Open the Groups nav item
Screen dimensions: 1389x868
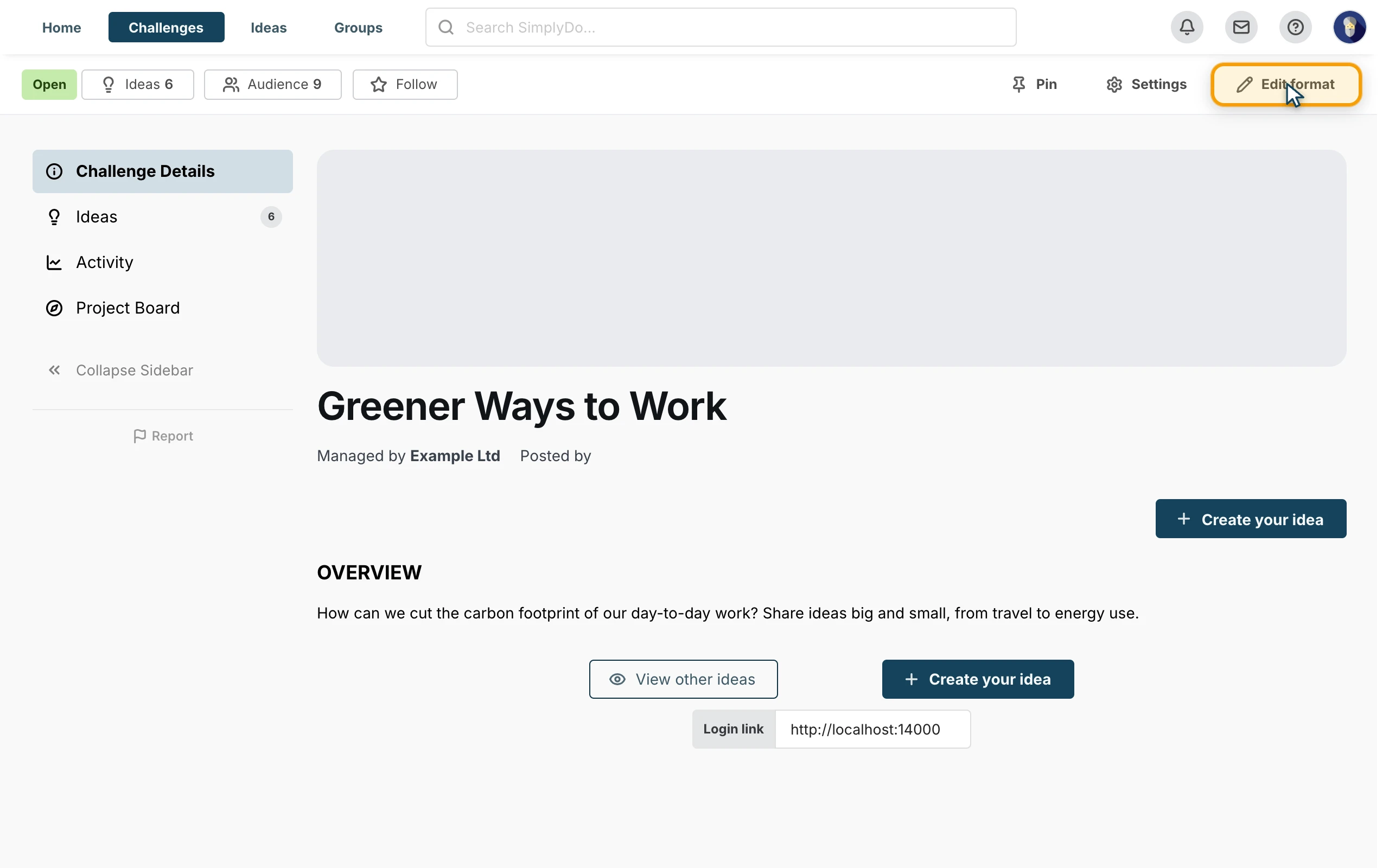coord(358,27)
